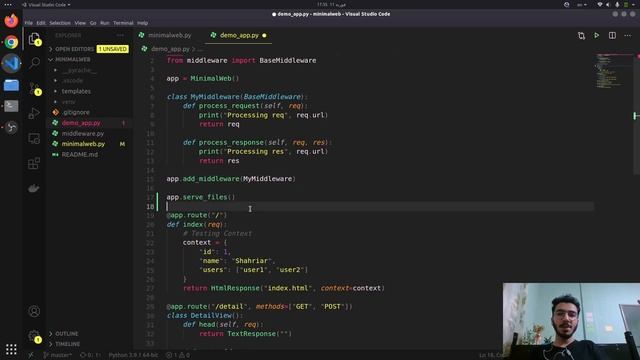Viewport: 640px width, 360px height.
Task: Click the 'app.serve_files()' code line
Action: (201, 197)
